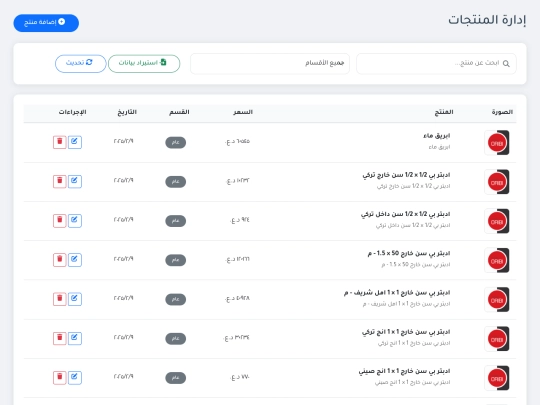Open thumbnail of 1/2 سن خارج تركي product
The width and height of the screenshot is (540, 405).
(x=497, y=182)
